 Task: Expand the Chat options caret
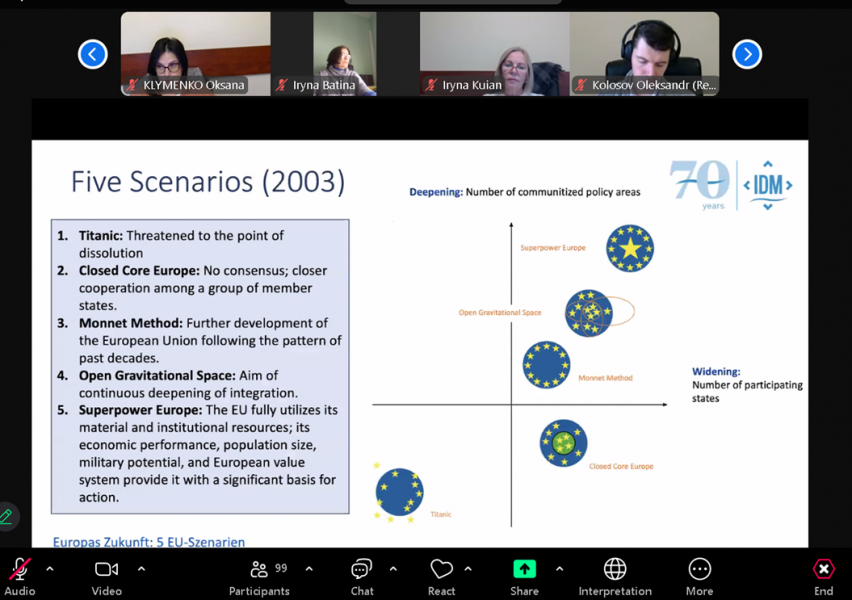[393, 569]
